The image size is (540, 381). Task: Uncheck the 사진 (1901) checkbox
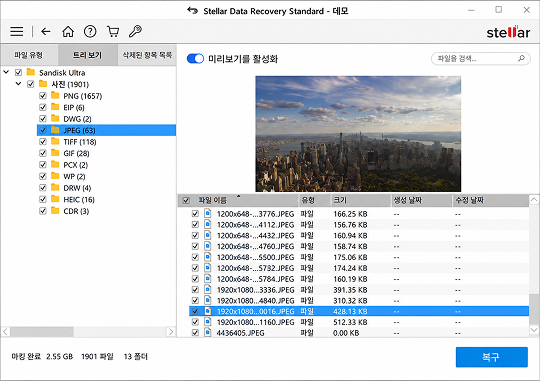point(31,84)
